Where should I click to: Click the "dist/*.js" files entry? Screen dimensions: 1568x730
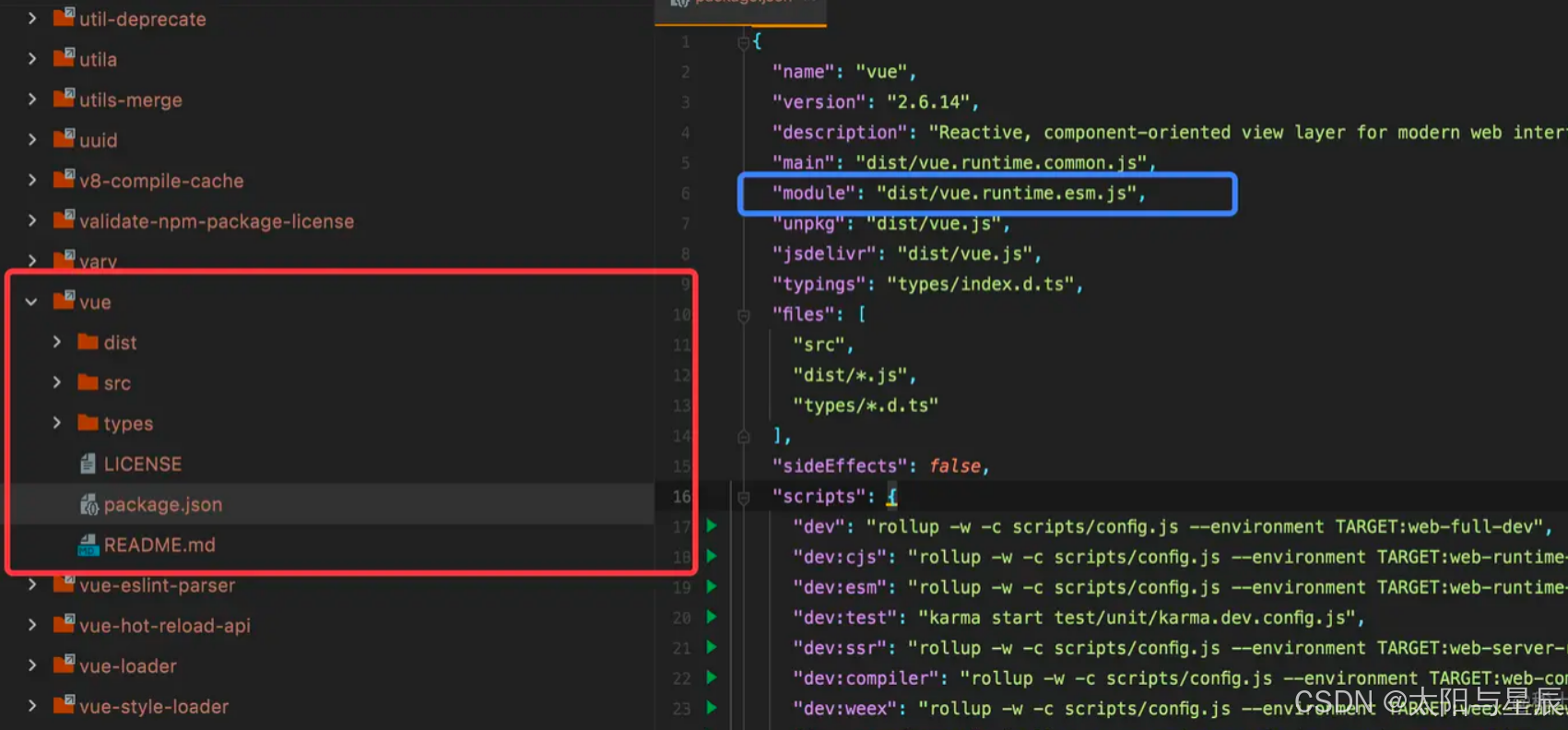pyautogui.click(x=851, y=375)
